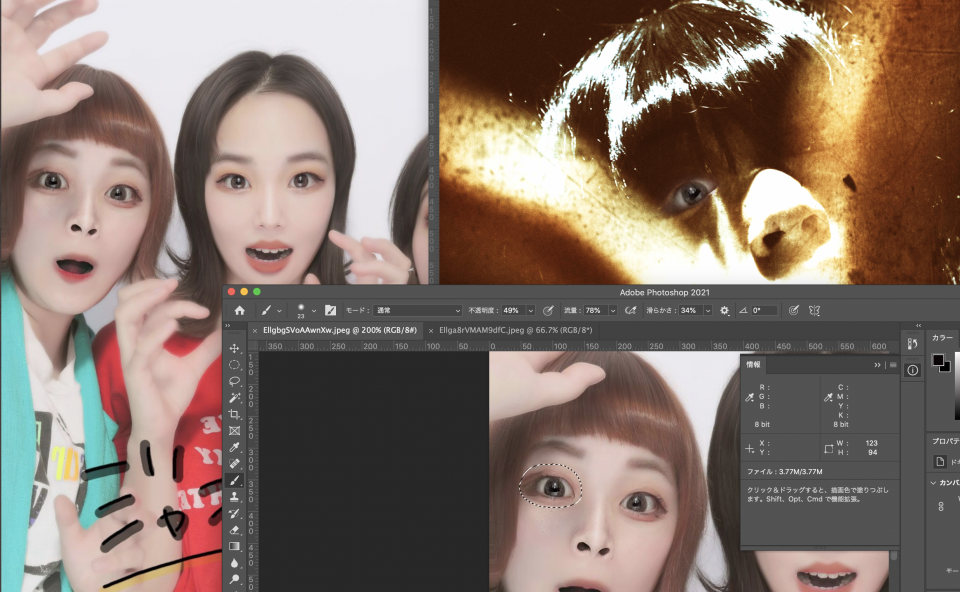Screen dimensions: 960x592
Task: Switch to Ellga8rVMAM9dfC.jpeg tab
Action: point(516,330)
